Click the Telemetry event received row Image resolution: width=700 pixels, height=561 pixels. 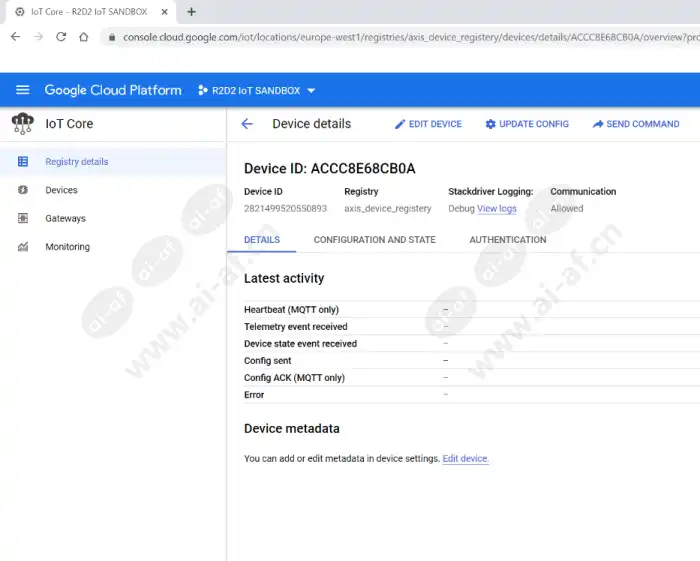pos(472,326)
